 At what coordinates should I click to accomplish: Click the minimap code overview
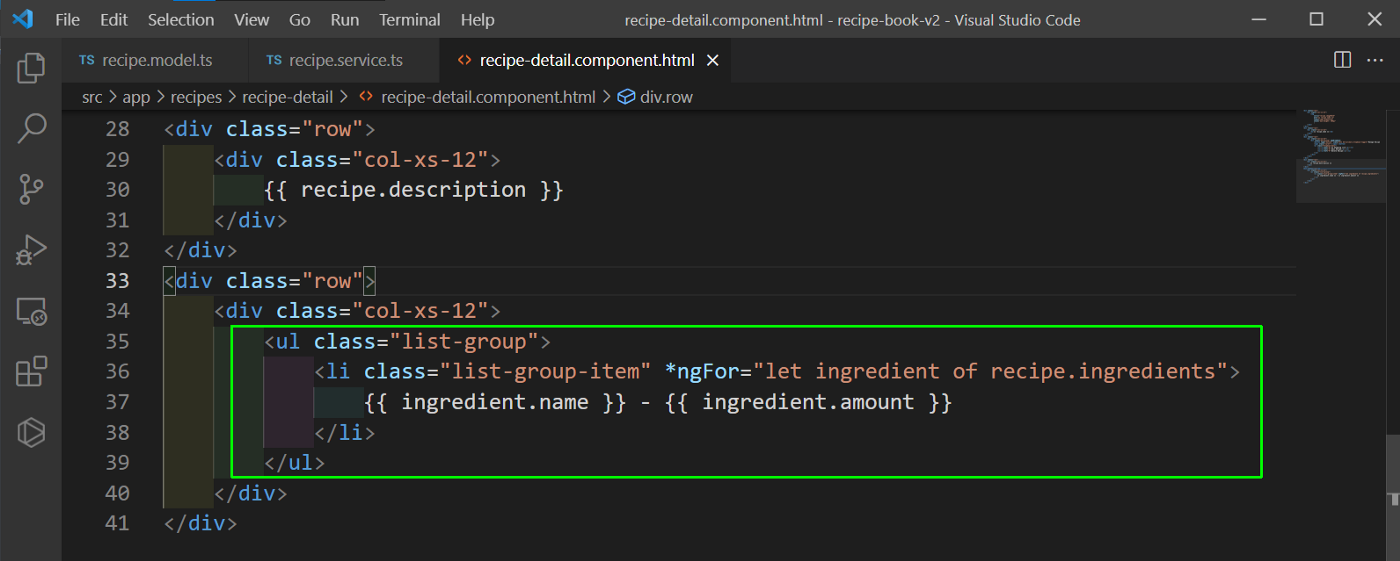pyautogui.click(x=1340, y=155)
